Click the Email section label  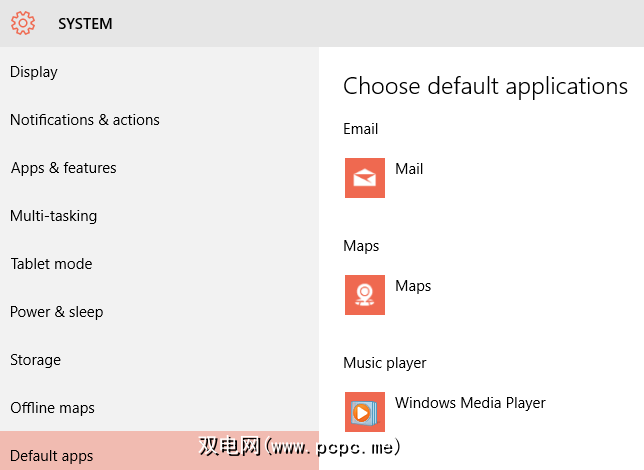[361, 129]
